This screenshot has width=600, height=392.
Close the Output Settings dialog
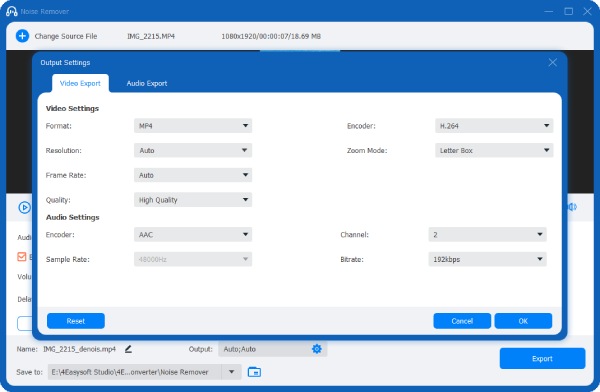point(552,62)
